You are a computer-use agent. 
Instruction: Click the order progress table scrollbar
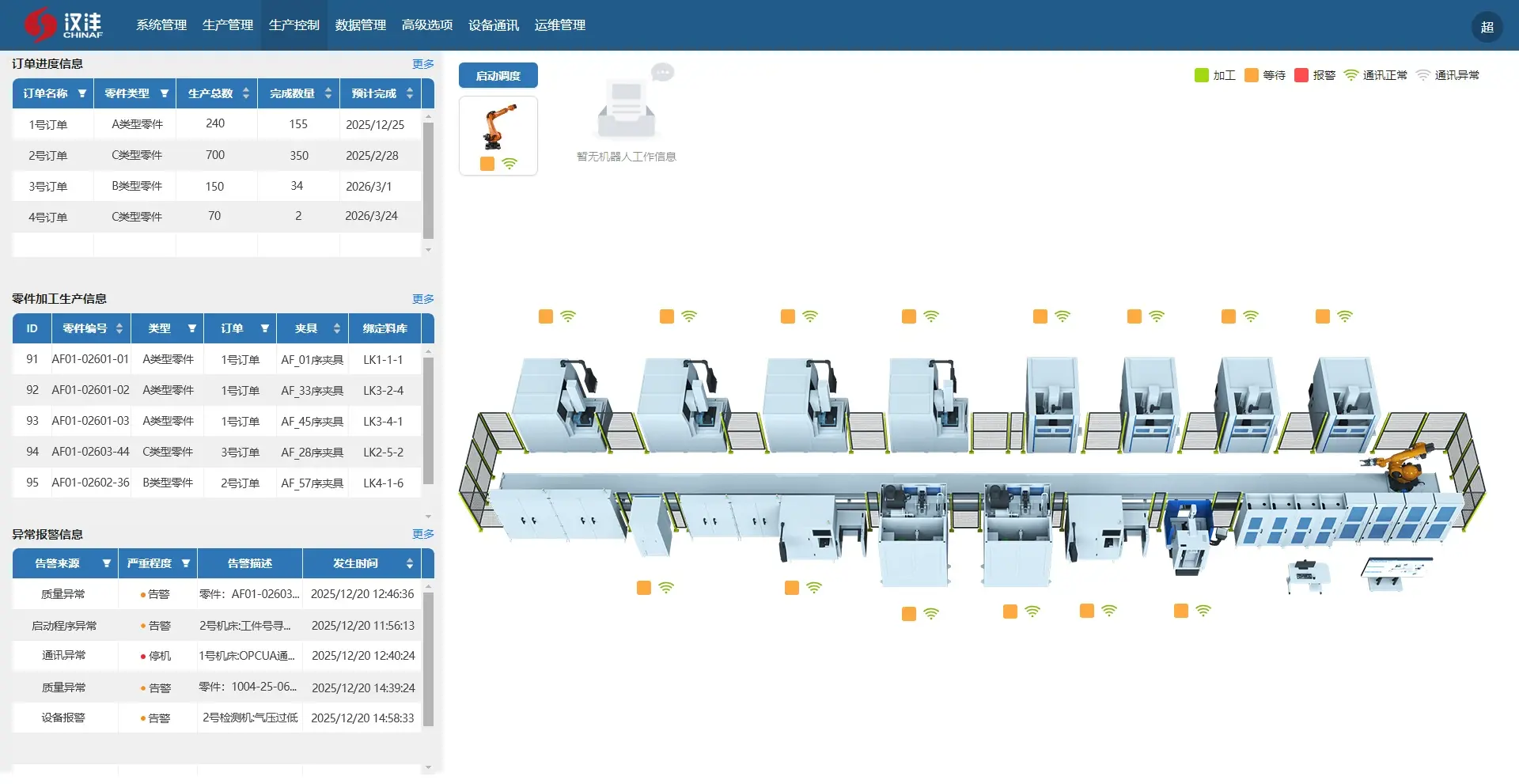click(x=428, y=182)
